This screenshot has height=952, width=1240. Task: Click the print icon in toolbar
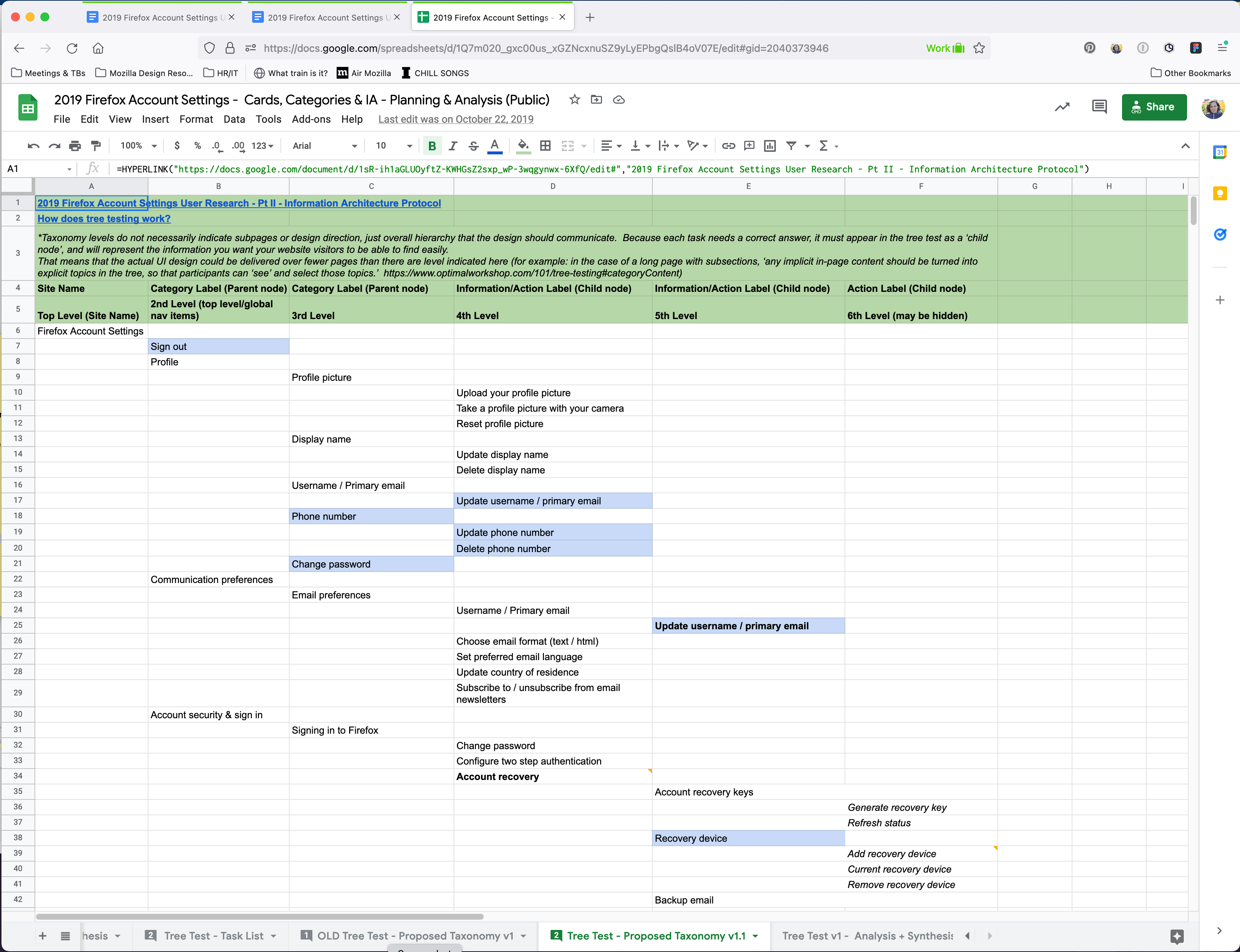click(x=75, y=146)
